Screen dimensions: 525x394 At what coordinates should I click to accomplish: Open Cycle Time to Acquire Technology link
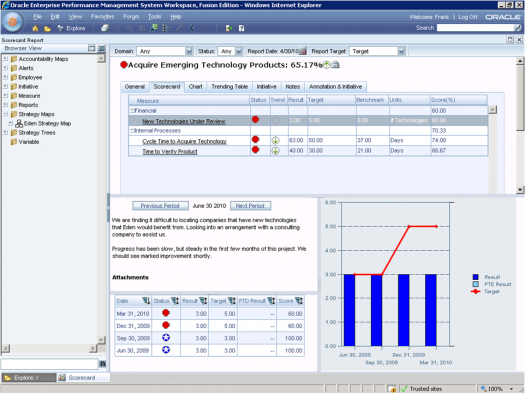coord(184,141)
